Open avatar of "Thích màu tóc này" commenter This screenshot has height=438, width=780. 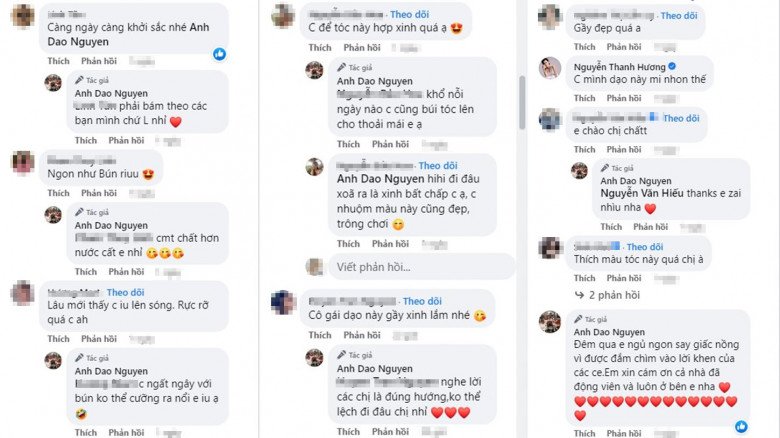click(x=550, y=248)
